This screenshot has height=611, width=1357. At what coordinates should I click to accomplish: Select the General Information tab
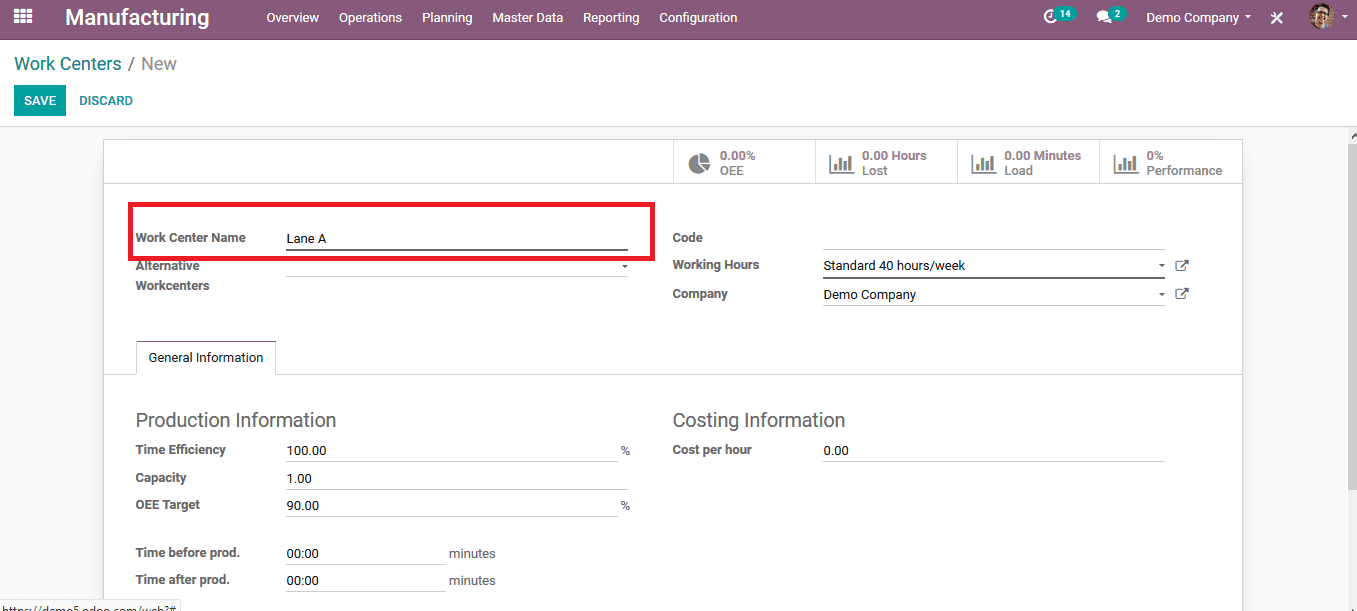tap(206, 358)
